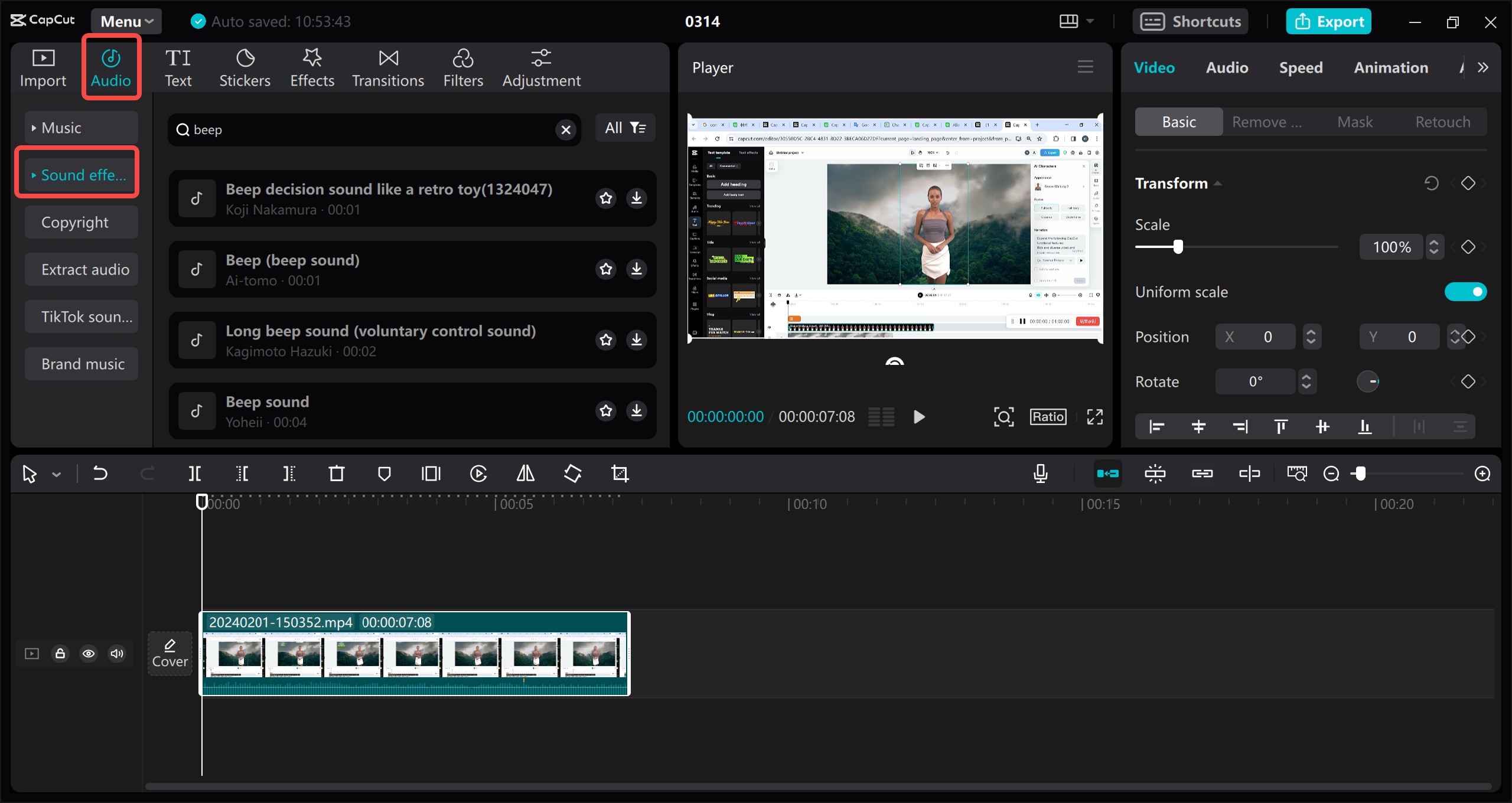Switch to the Speed tab

[1301, 67]
